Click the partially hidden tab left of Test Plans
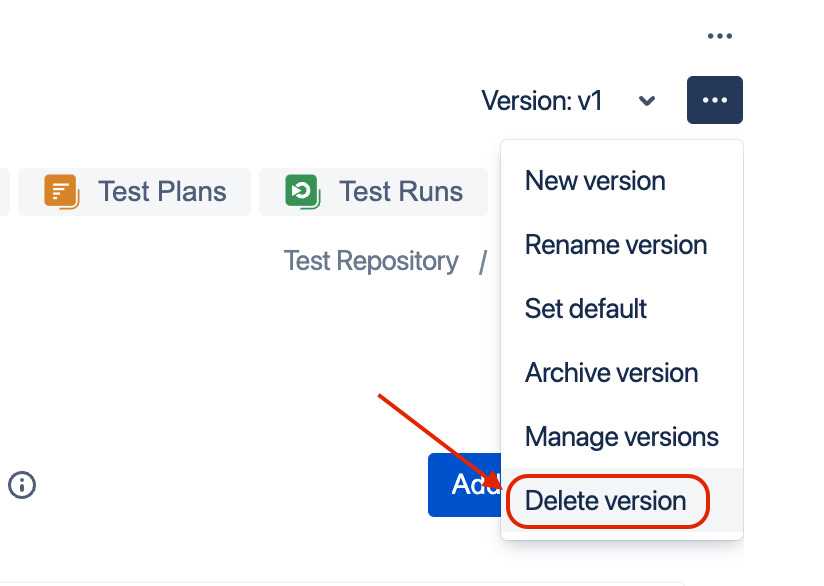This screenshot has width=824, height=586. [4, 192]
